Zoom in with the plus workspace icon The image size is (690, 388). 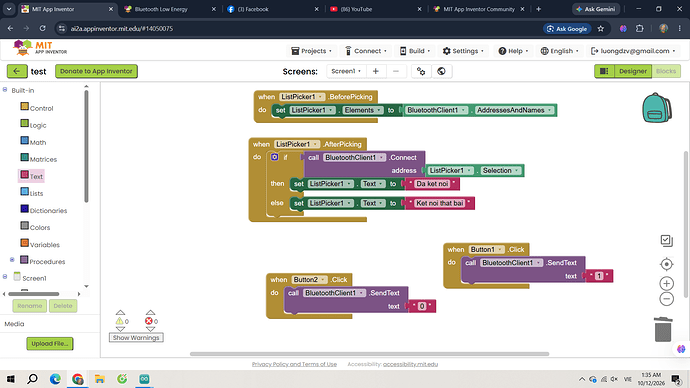click(x=667, y=283)
